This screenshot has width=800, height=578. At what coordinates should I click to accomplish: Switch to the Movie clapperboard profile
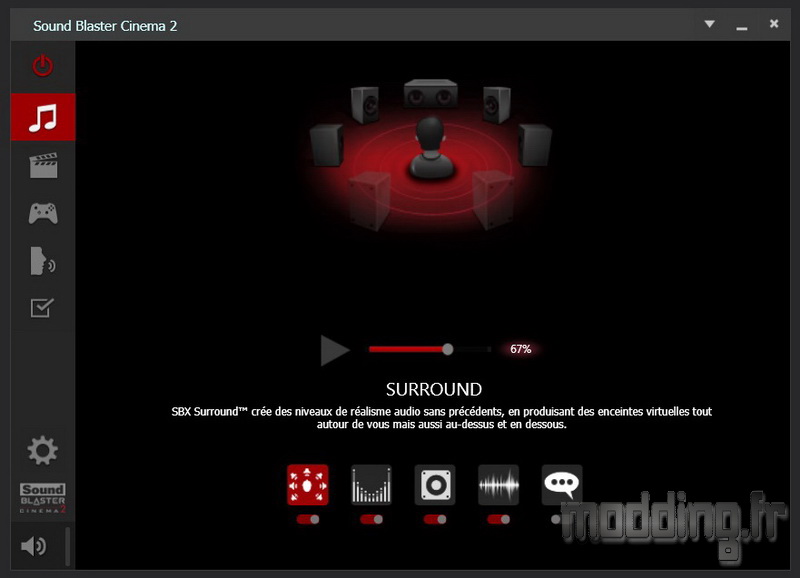[x=43, y=165]
